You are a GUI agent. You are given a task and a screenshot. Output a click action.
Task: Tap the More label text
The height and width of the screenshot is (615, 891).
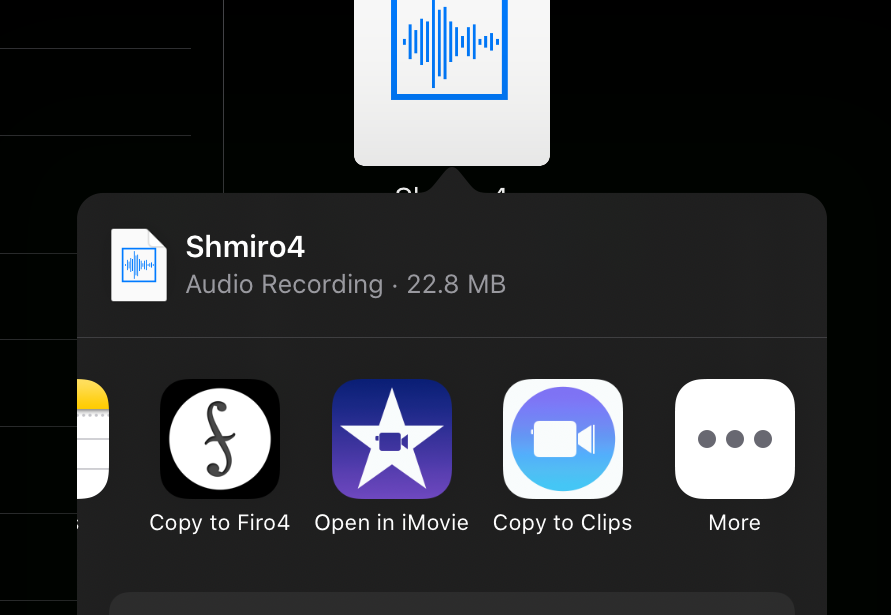[x=734, y=522]
